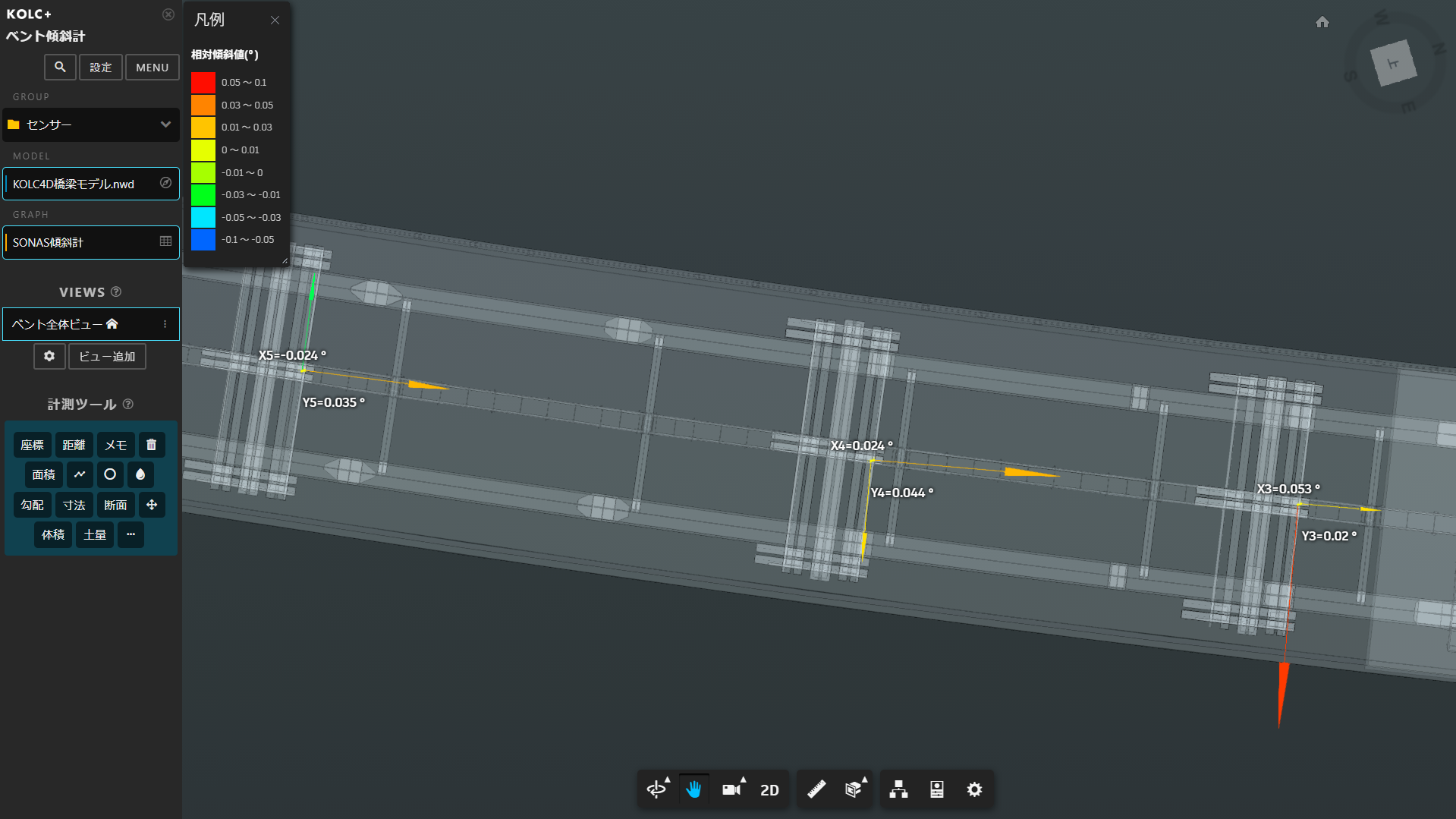Click the search magnifier button
This screenshot has width=1456, height=819.
60,67
